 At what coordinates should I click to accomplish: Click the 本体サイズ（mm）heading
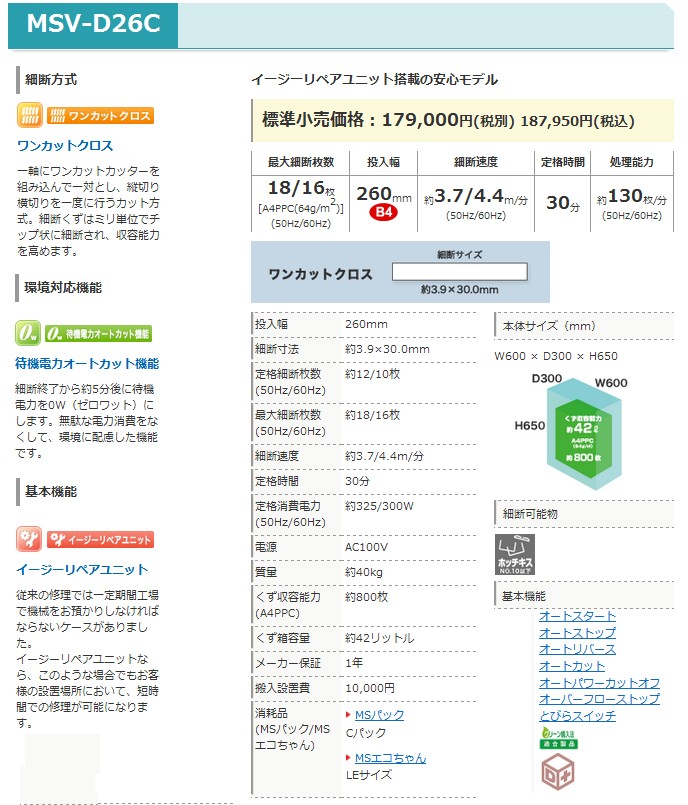pos(549,326)
